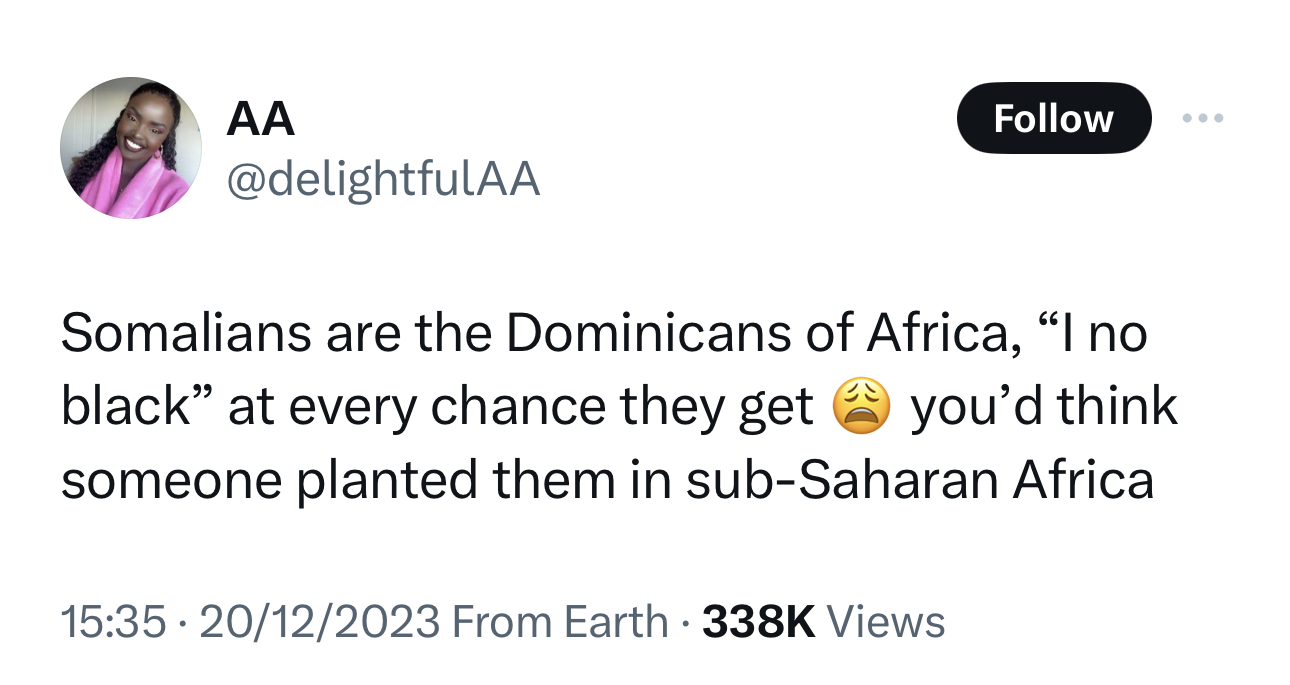Follow the delightfulAA account
Image resolution: width=1290 pixels, height=685 pixels.
[x=1054, y=118]
